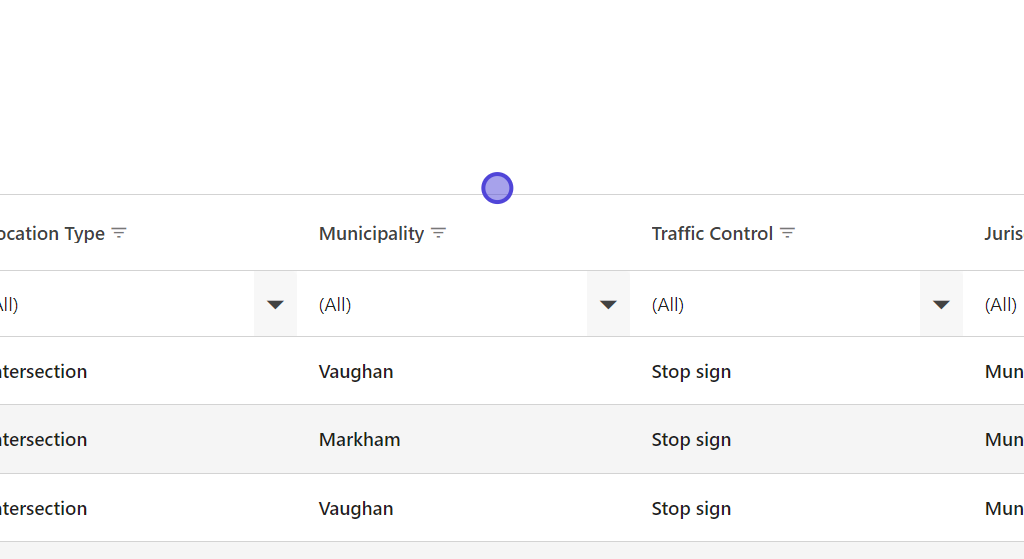
Task: Click the Traffic Control filter icon
Action: coord(787,233)
